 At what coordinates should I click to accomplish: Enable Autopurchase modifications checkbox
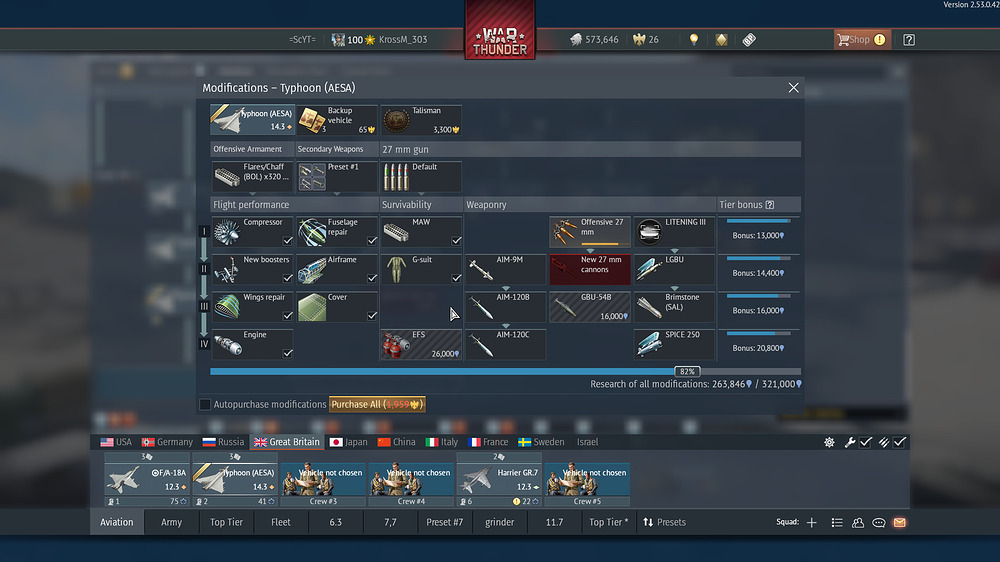coord(205,405)
